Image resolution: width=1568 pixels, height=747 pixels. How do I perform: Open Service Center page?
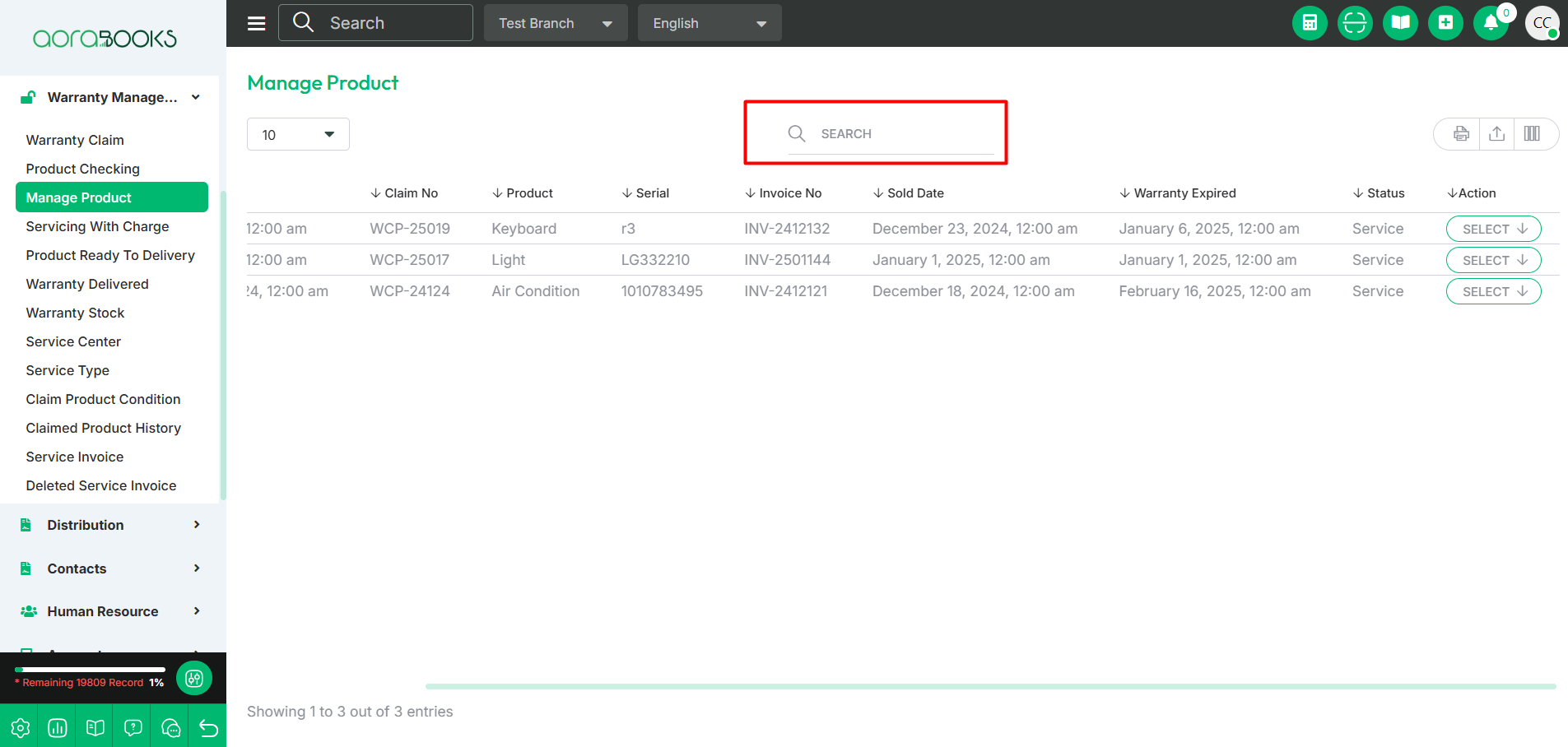pyautogui.click(x=73, y=341)
